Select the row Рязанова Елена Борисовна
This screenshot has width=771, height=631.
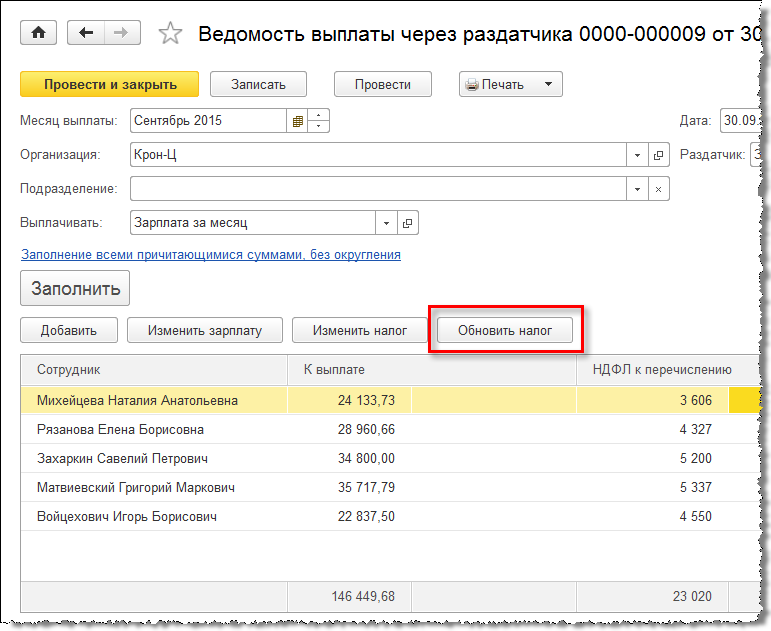tap(120, 430)
